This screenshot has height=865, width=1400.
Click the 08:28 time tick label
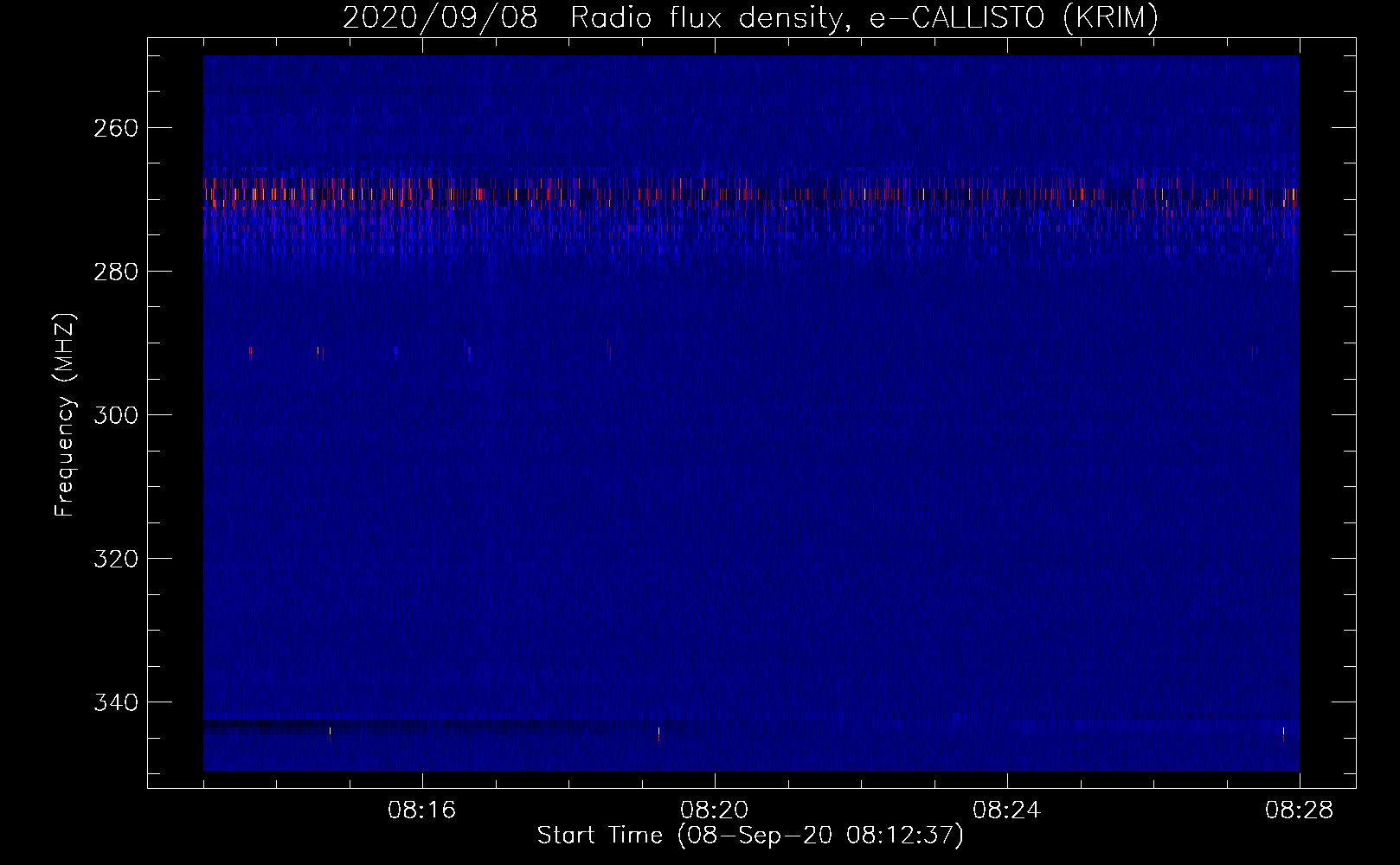[1299, 811]
